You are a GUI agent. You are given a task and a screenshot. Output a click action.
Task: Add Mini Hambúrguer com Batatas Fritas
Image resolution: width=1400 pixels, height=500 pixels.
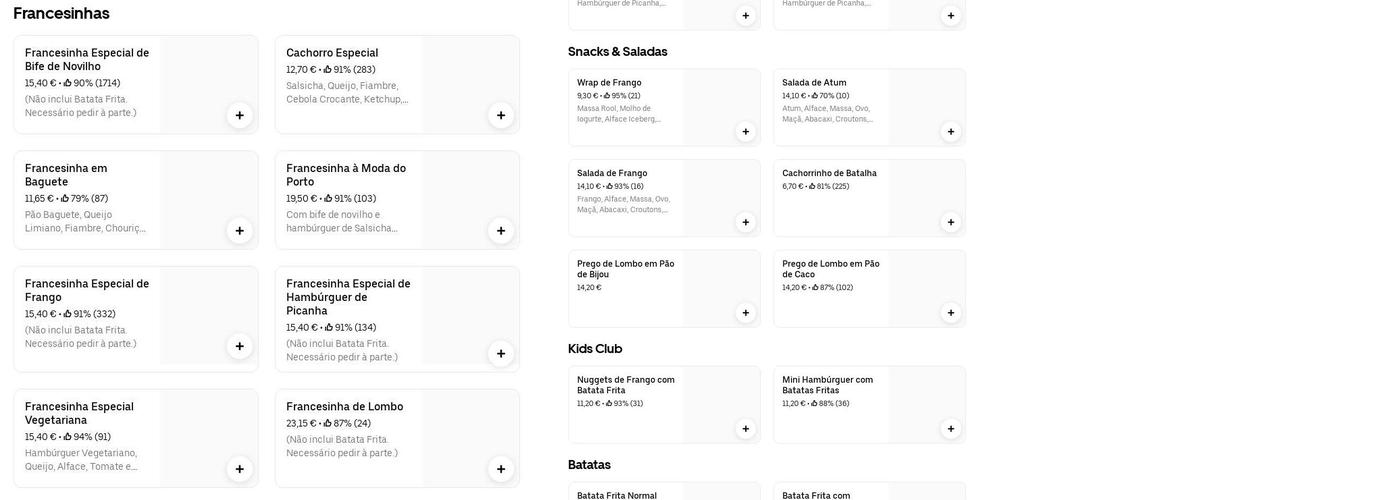(x=950, y=429)
